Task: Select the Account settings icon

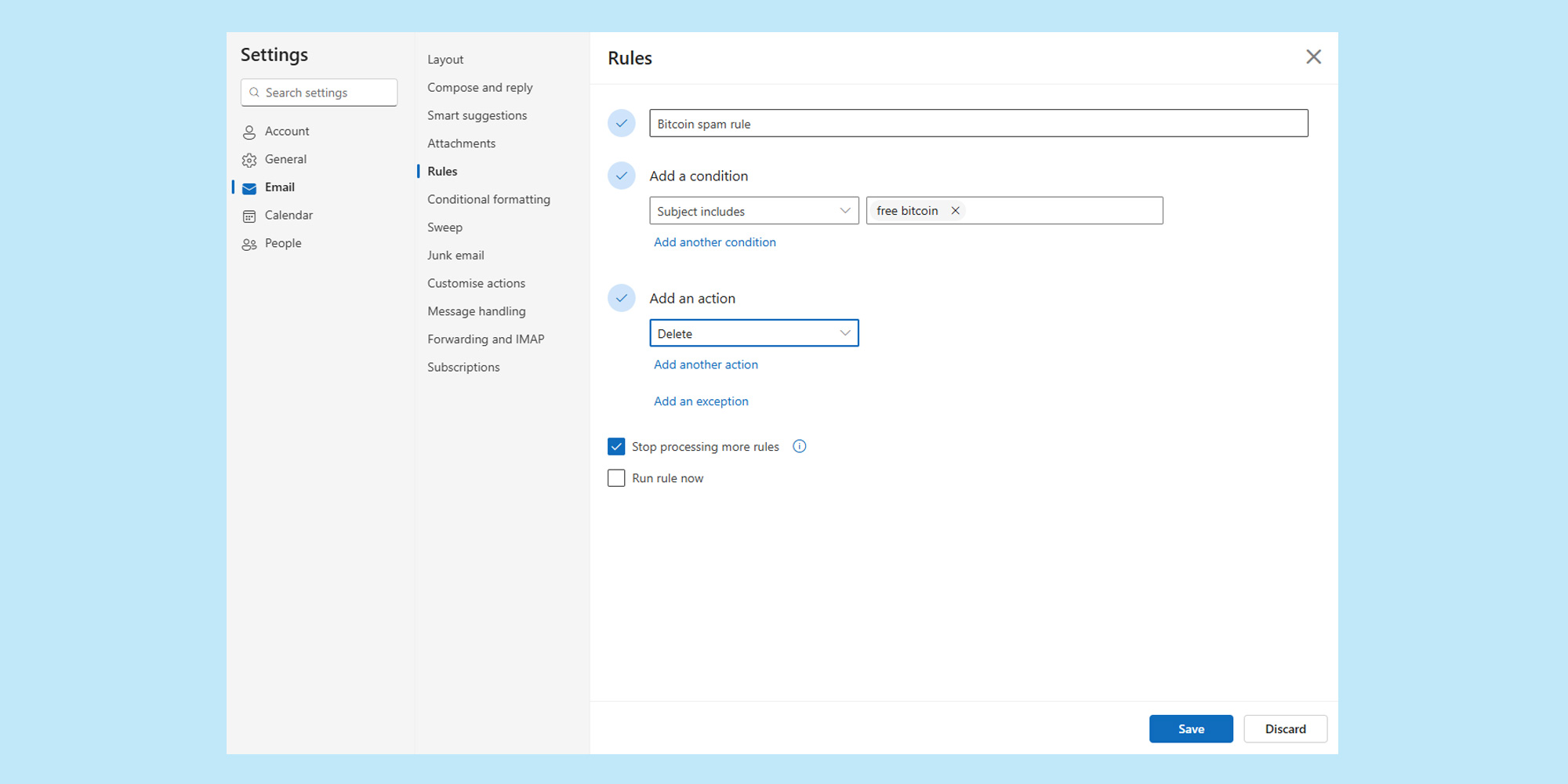Action: click(249, 131)
